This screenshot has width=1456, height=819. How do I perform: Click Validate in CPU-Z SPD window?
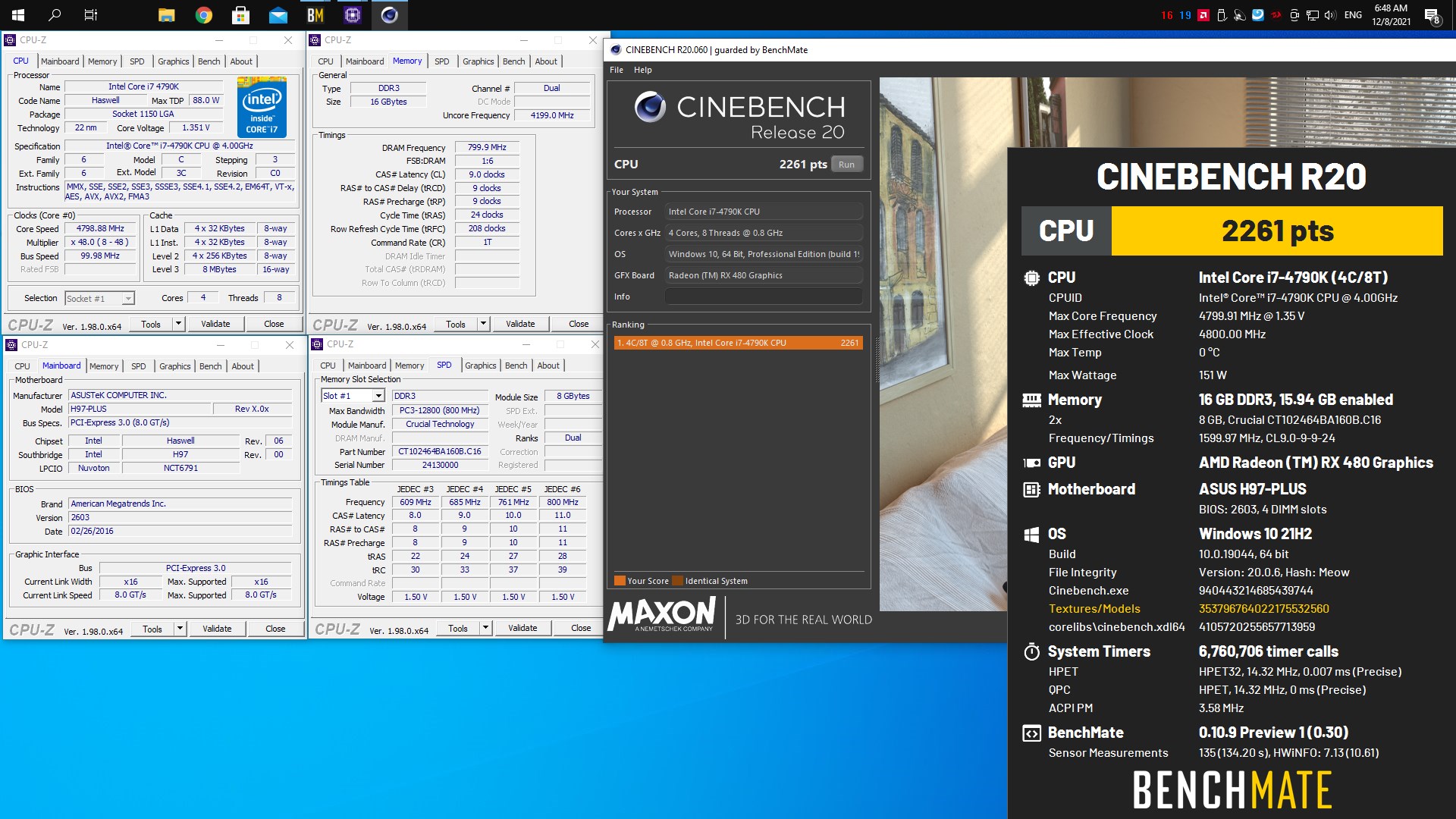522,628
